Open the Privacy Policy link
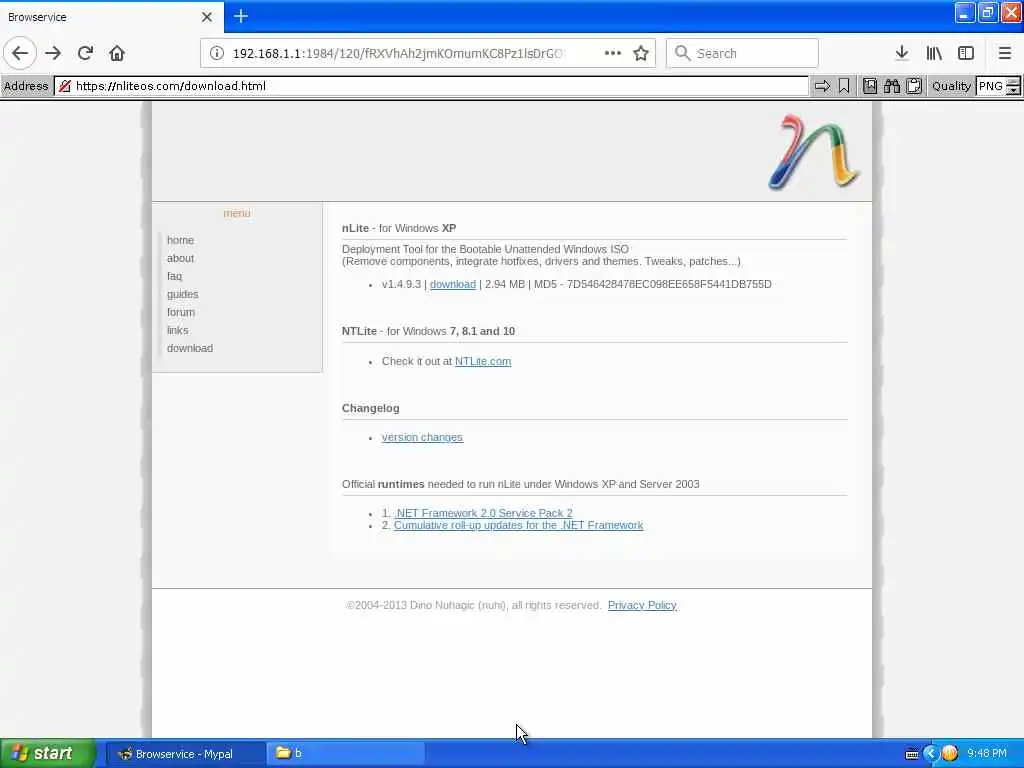The width and height of the screenshot is (1024, 768). pos(642,605)
